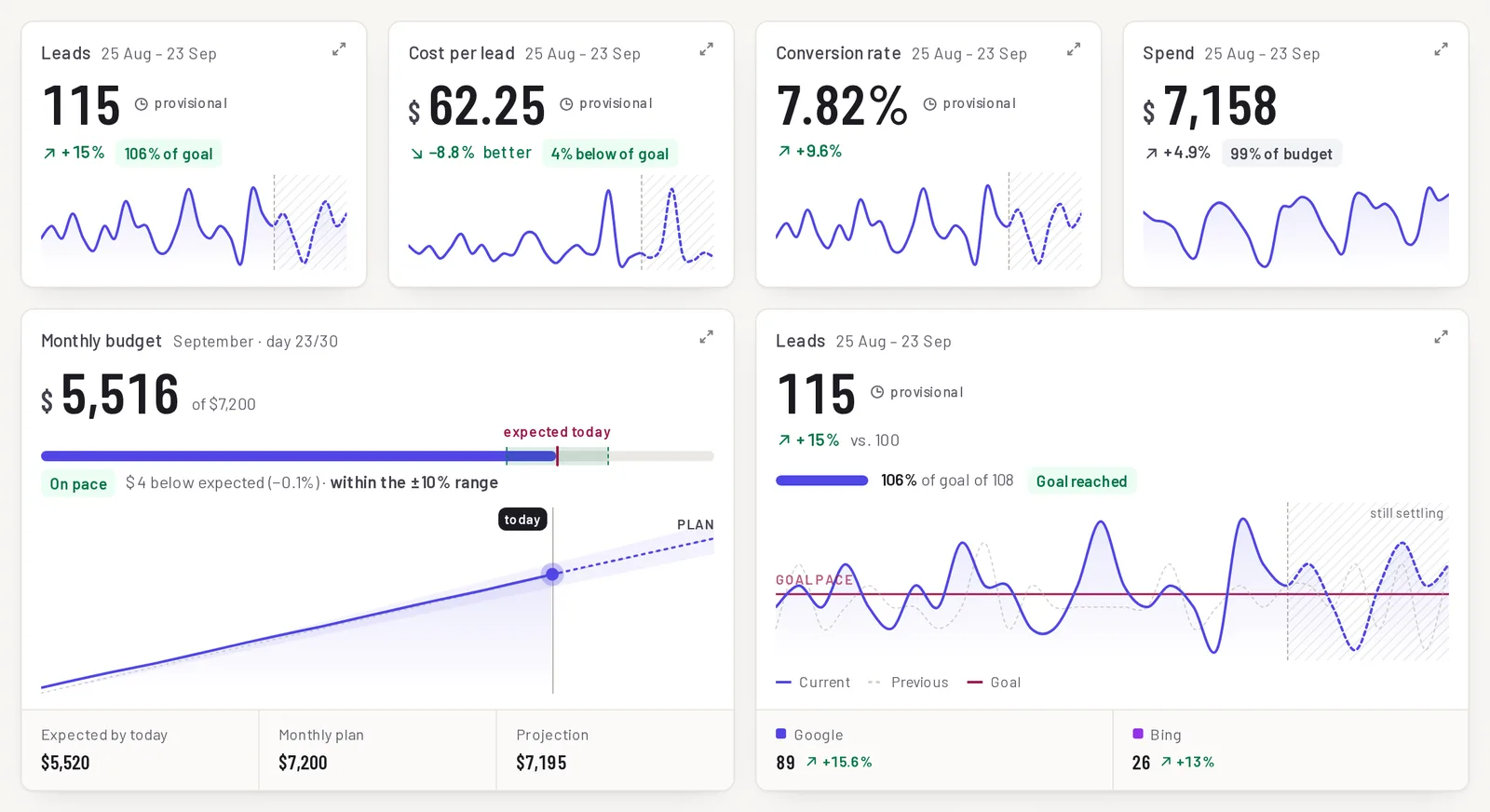This screenshot has height=812, width=1490.
Task: Toggle the Current series in the legend
Action: [813, 683]
